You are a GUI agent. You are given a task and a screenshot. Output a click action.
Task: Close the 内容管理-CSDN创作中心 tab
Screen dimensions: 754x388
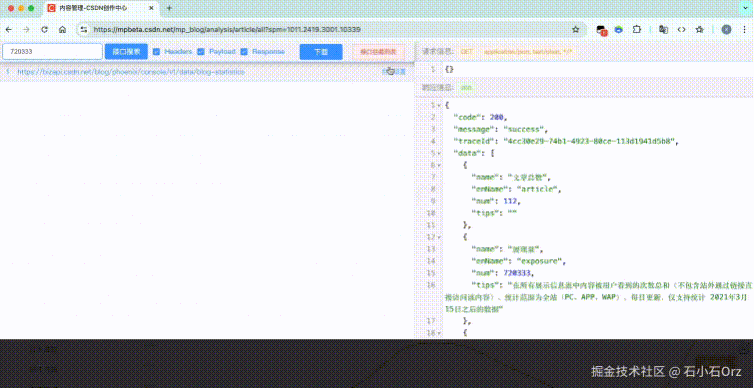point(151,8)
